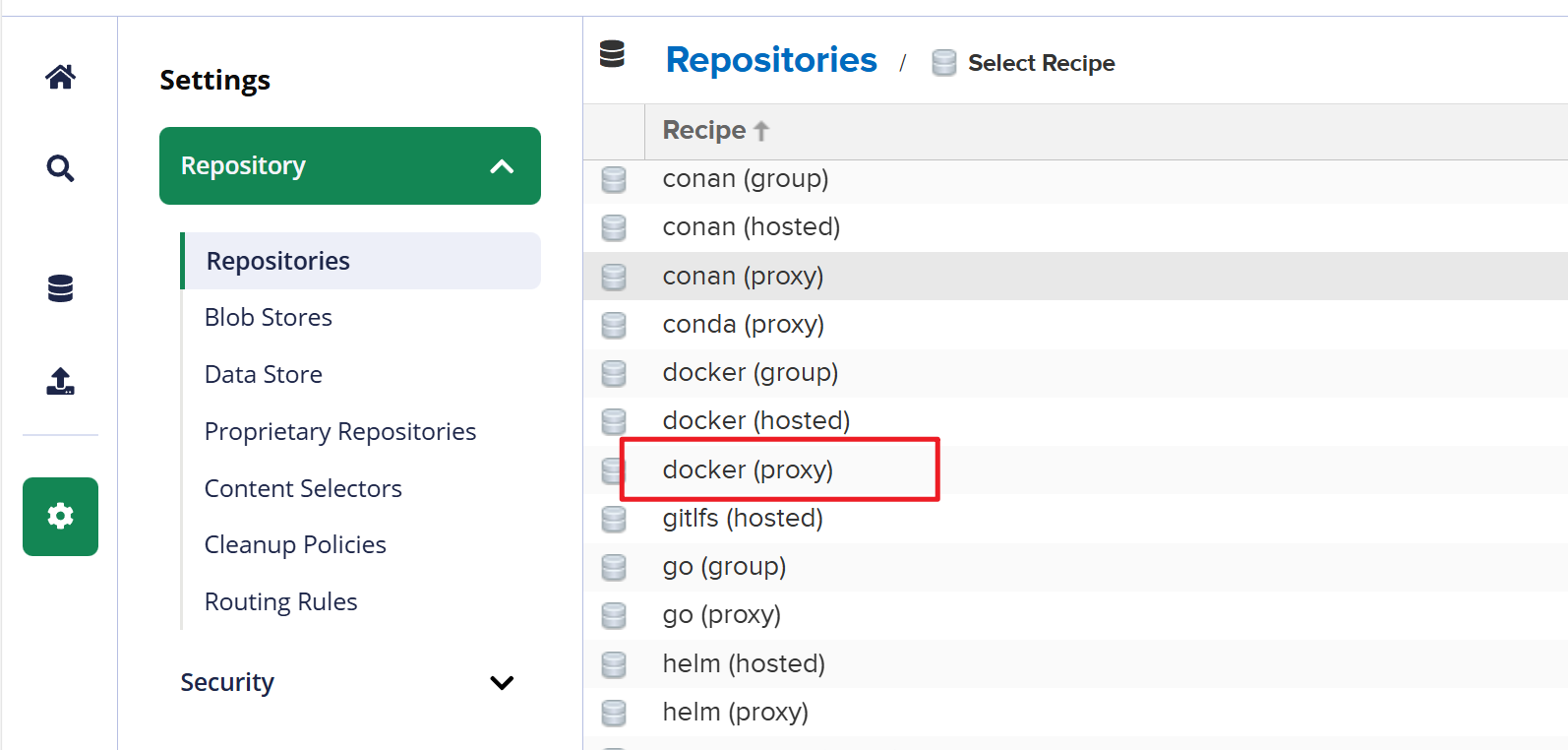Click the database icon beside conan (group)
The image size is (1568, 750).
point(614,179)
